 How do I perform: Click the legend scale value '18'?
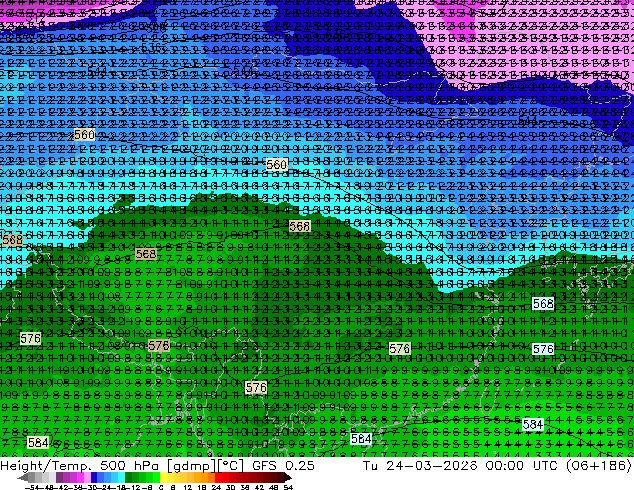pos(201,487)
